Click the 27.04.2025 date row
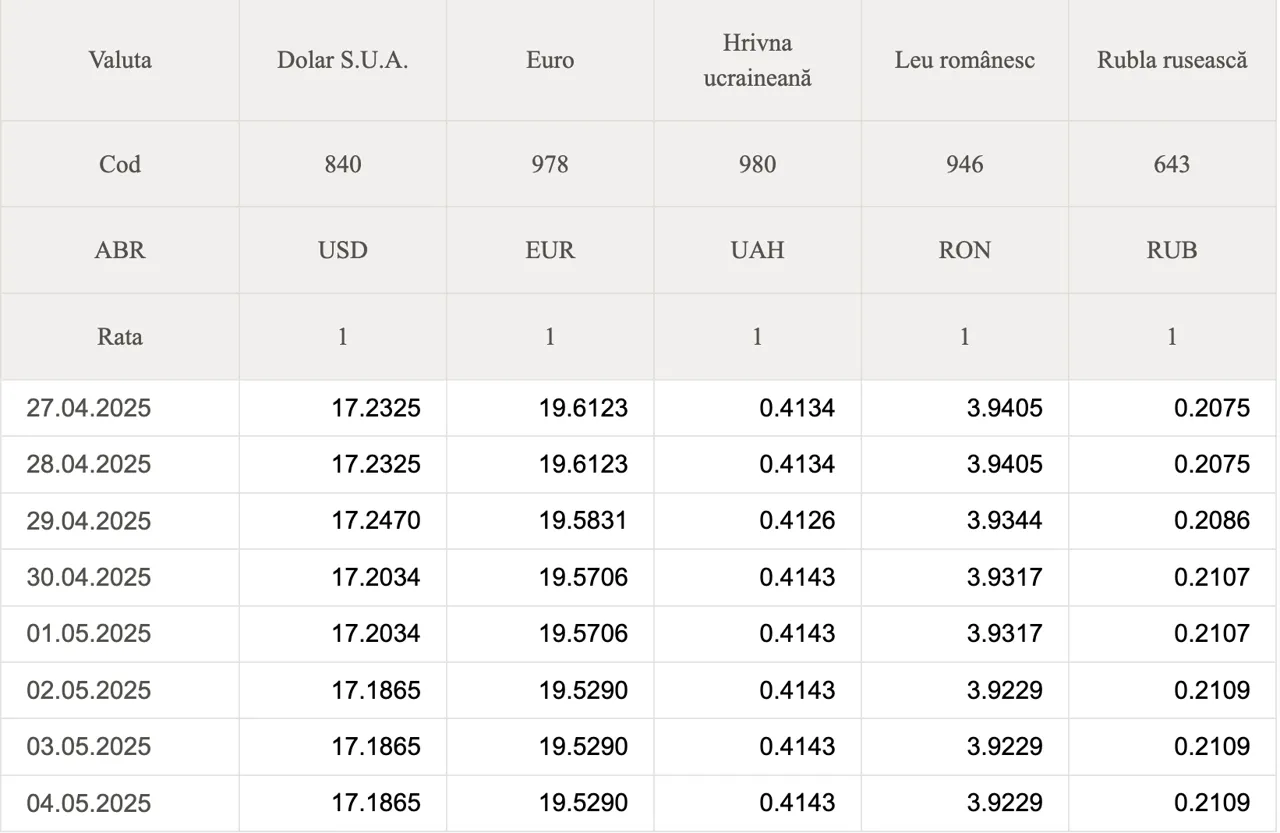 (x=638, y=408)
